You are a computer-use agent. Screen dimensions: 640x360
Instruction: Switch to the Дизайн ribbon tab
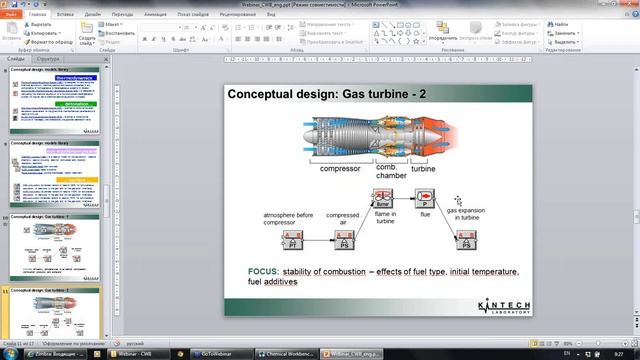[x=93, y=14]
